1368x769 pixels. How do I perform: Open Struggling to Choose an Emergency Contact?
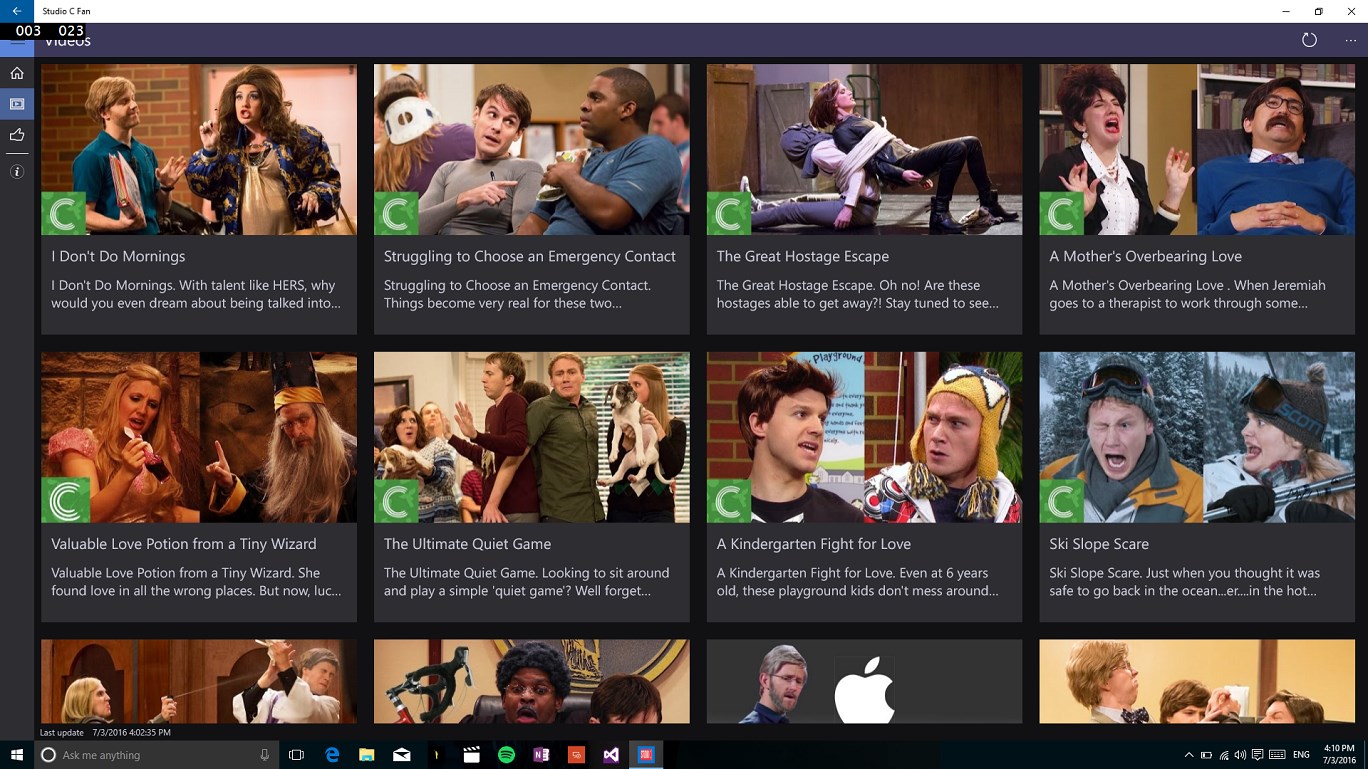point(531,199)
